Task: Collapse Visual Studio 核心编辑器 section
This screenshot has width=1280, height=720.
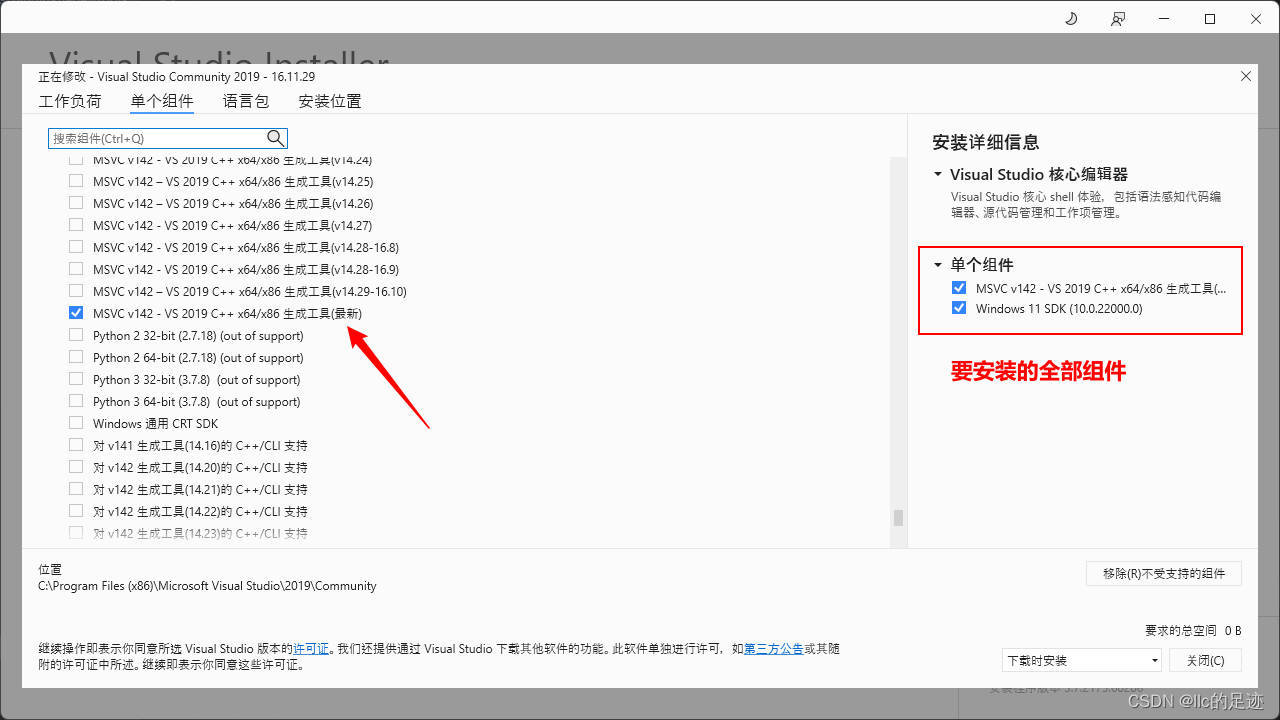Action: tap(938, 174)
